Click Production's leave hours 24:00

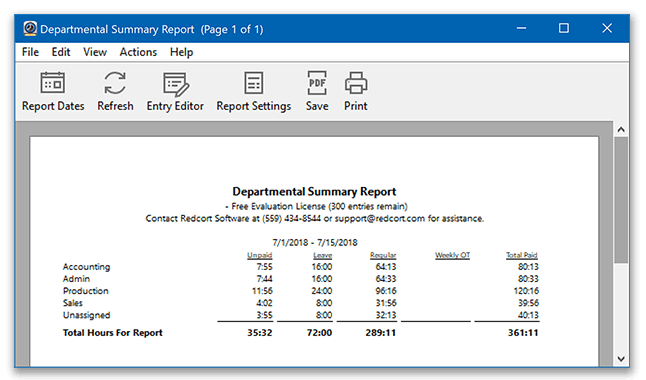[x=322, y=291]
